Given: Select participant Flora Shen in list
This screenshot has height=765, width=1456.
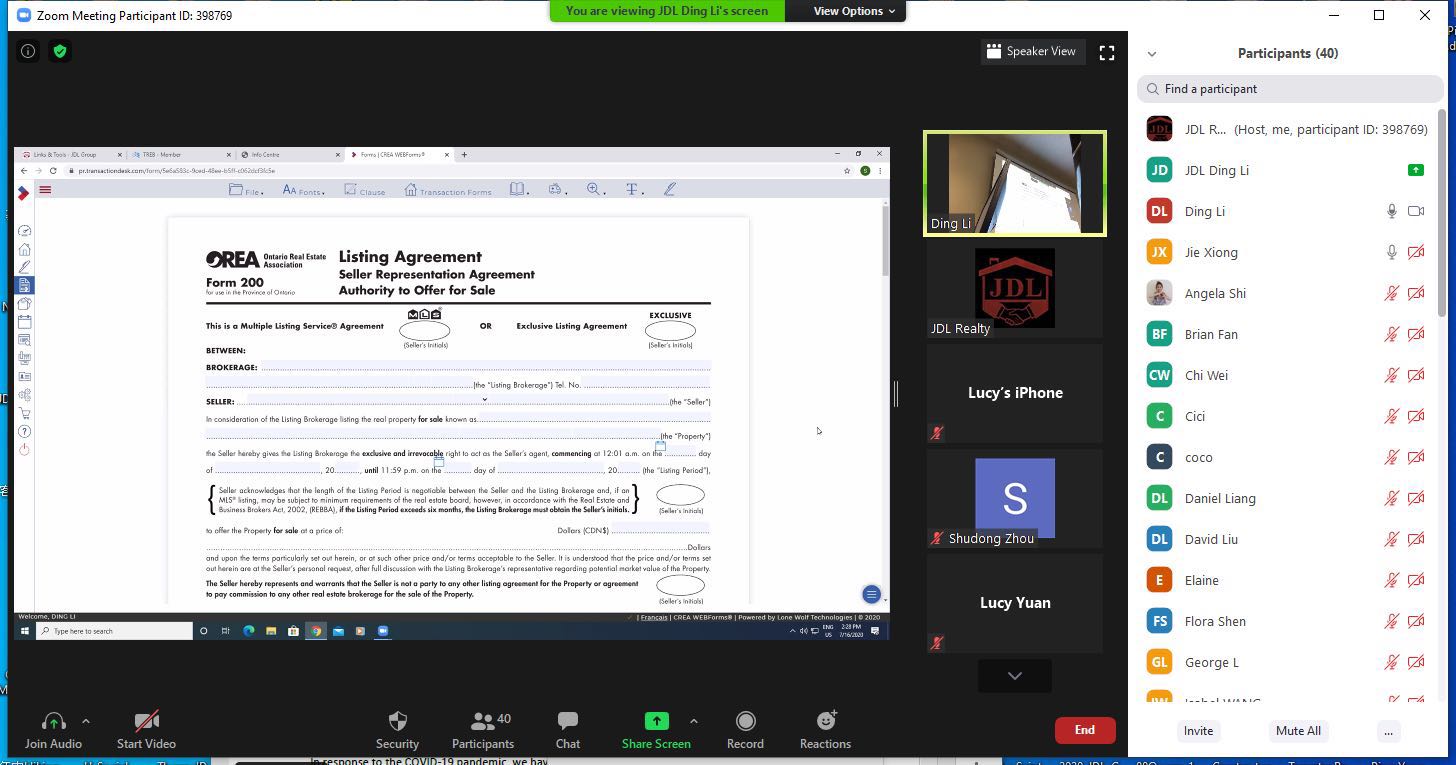Looking at the screenshot, I should [x=1287, y=621].
